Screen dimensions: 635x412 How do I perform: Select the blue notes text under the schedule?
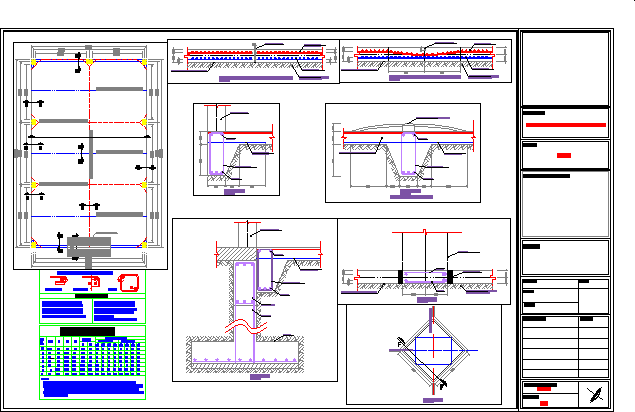(x=92, y=386)
